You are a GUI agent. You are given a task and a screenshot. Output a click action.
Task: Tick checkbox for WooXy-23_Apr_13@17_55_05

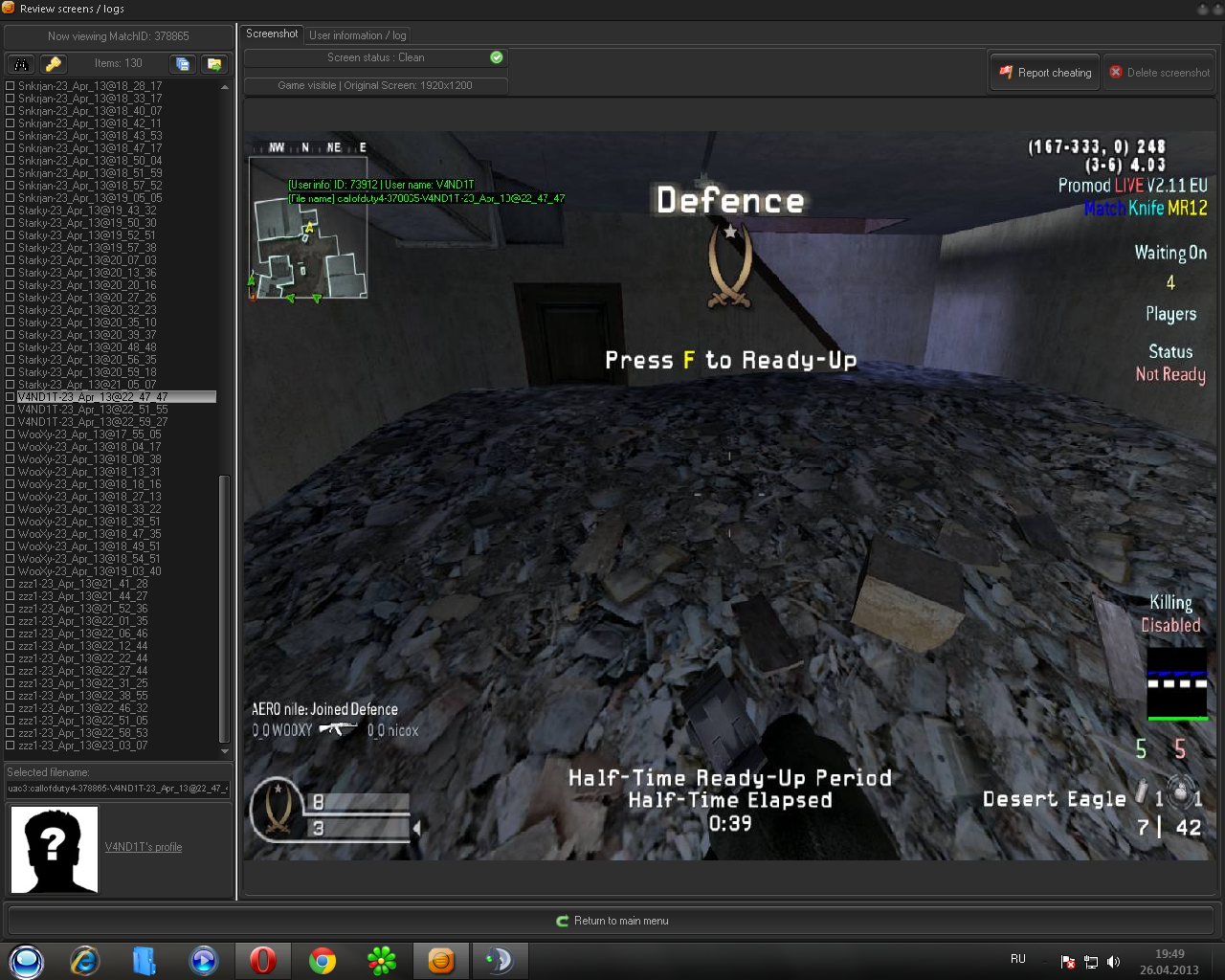click(x=11, y=434)
